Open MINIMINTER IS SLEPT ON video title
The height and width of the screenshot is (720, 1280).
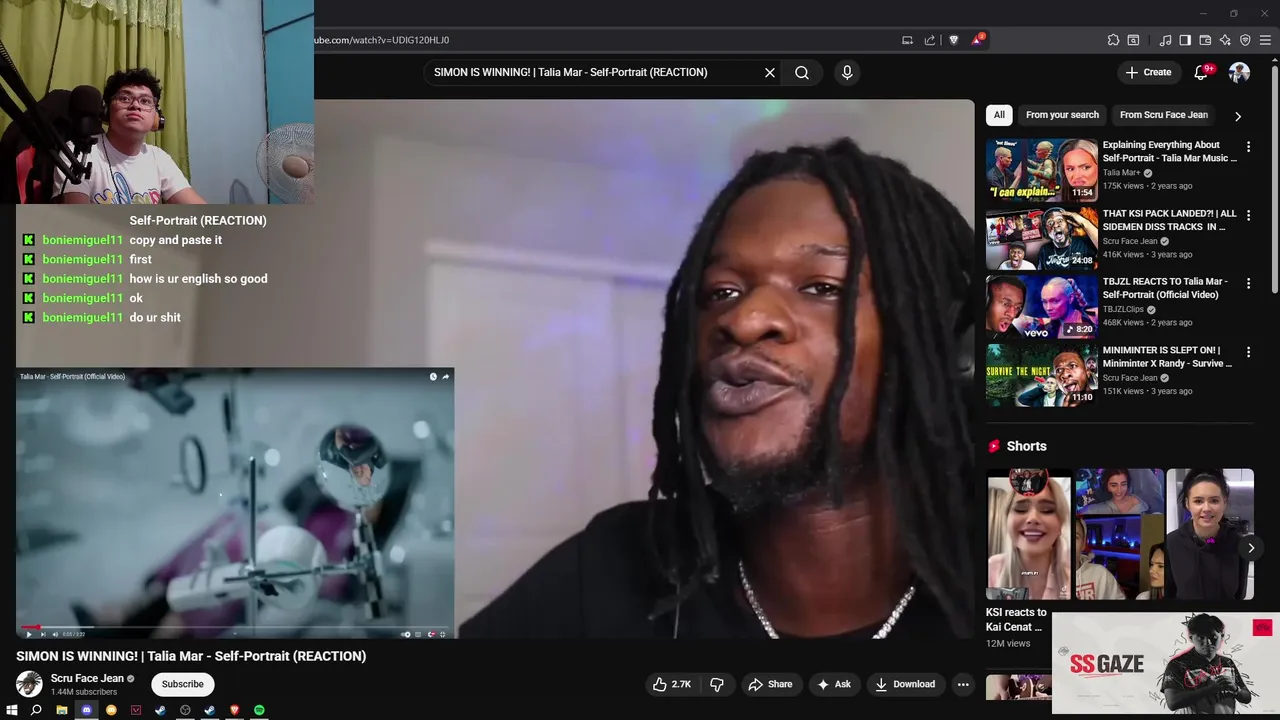point(1167,357)
